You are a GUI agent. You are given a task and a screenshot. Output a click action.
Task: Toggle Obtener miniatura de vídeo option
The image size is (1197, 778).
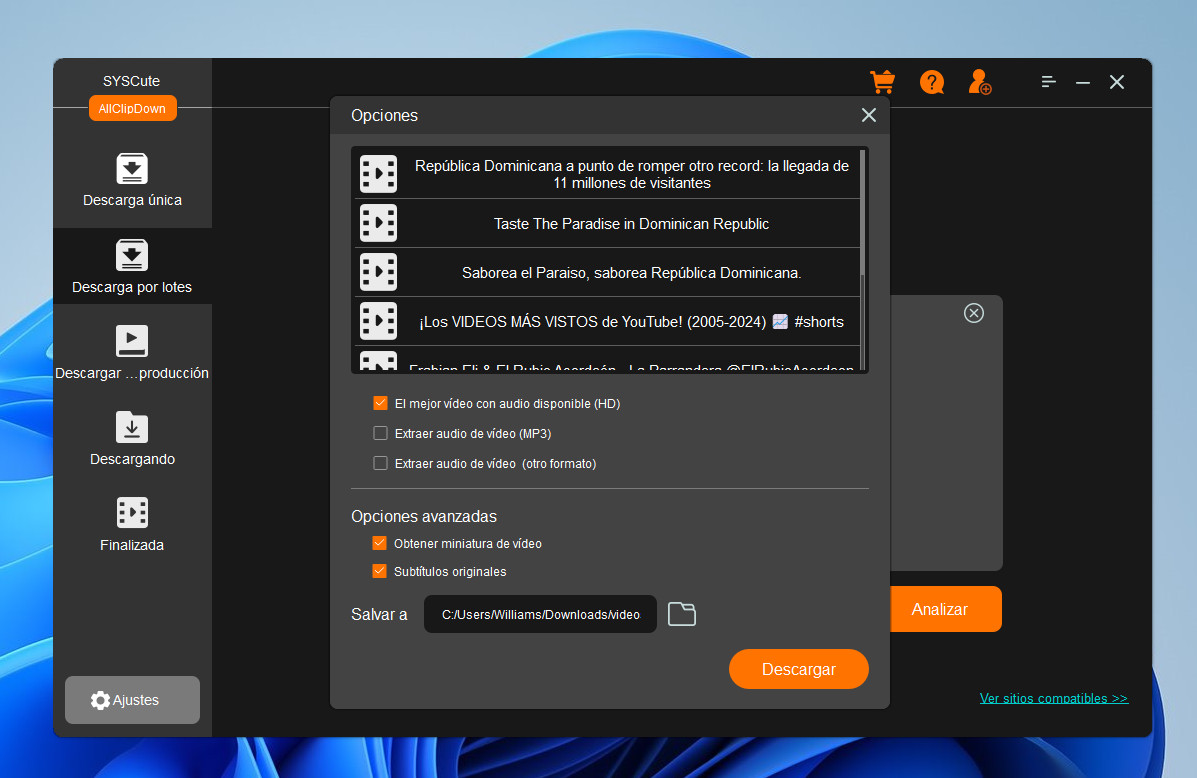click(379, 543)
